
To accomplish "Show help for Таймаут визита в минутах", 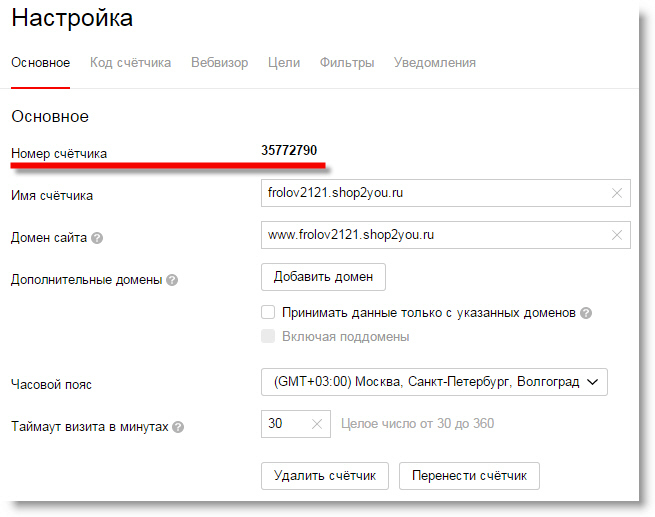I will click(x=178, y=427).
